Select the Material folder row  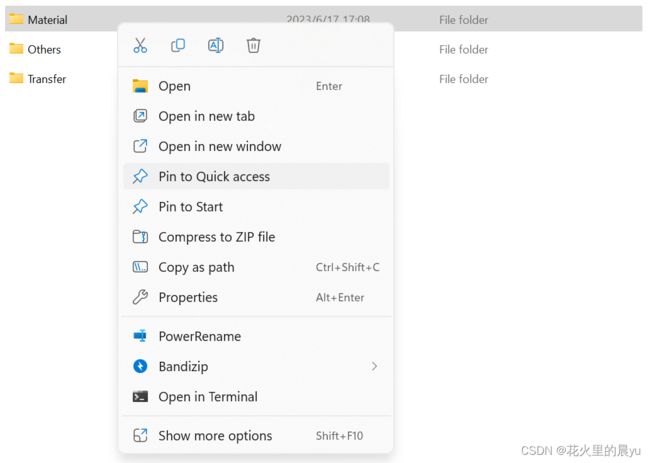point(324,19)
